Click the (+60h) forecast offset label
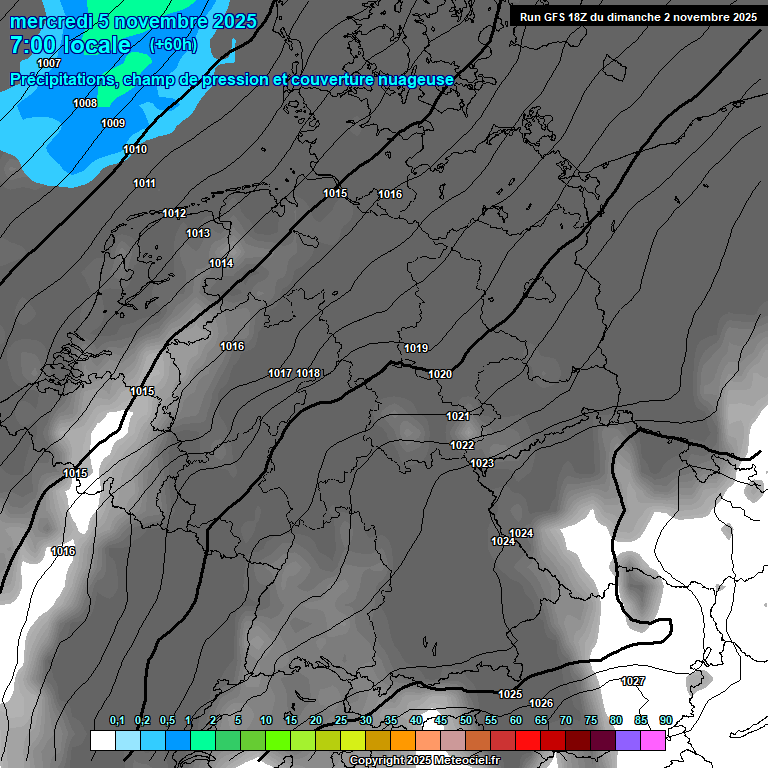The image size is (768, 768). point(173,45)
